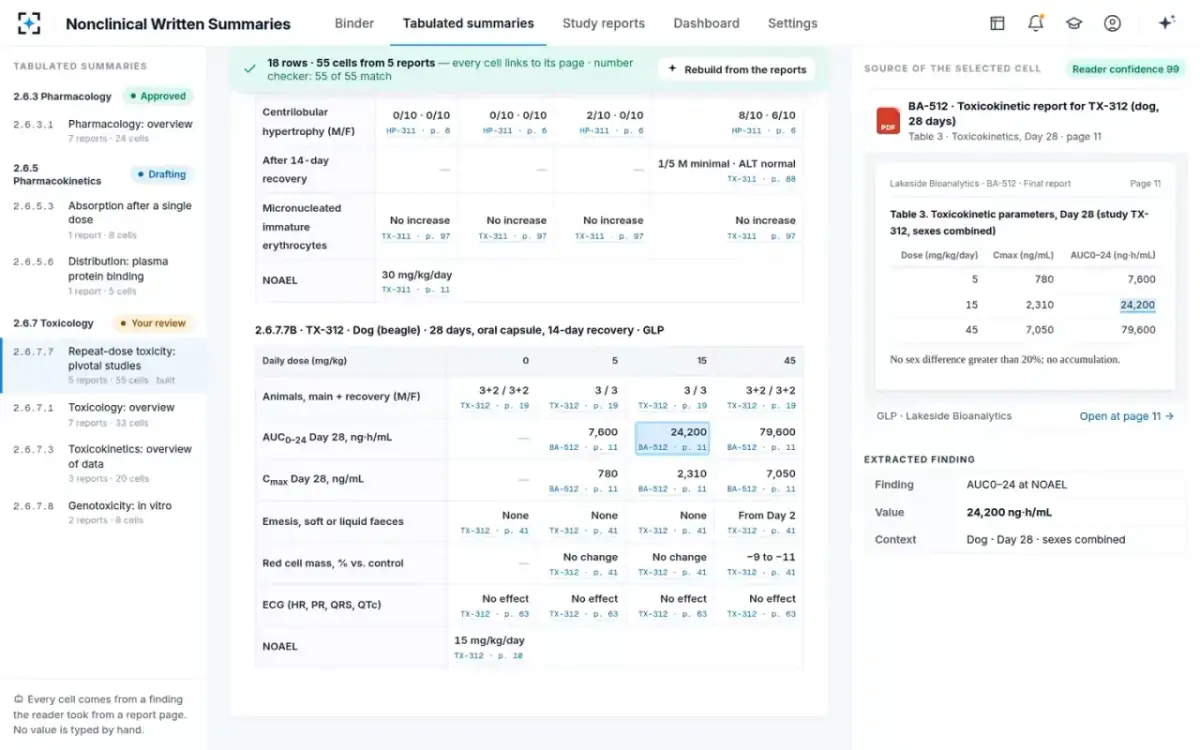The width and height of the screenshot is (1200, 750).
Task: Select the 2,310 Cmax cell
Action: click(x=672, y=480)
